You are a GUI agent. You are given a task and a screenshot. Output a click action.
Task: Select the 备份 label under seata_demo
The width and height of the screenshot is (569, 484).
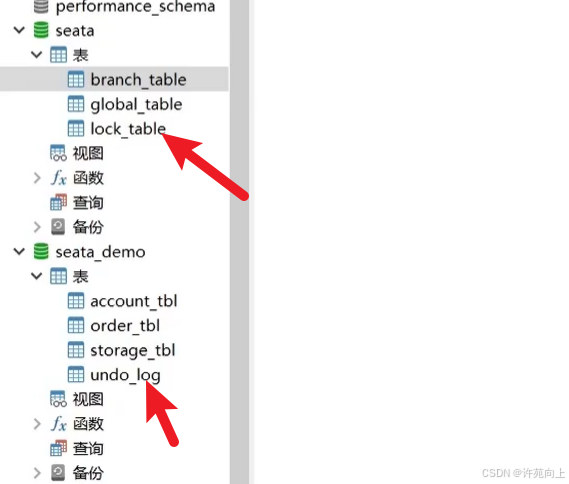click(x=88, y=473)
